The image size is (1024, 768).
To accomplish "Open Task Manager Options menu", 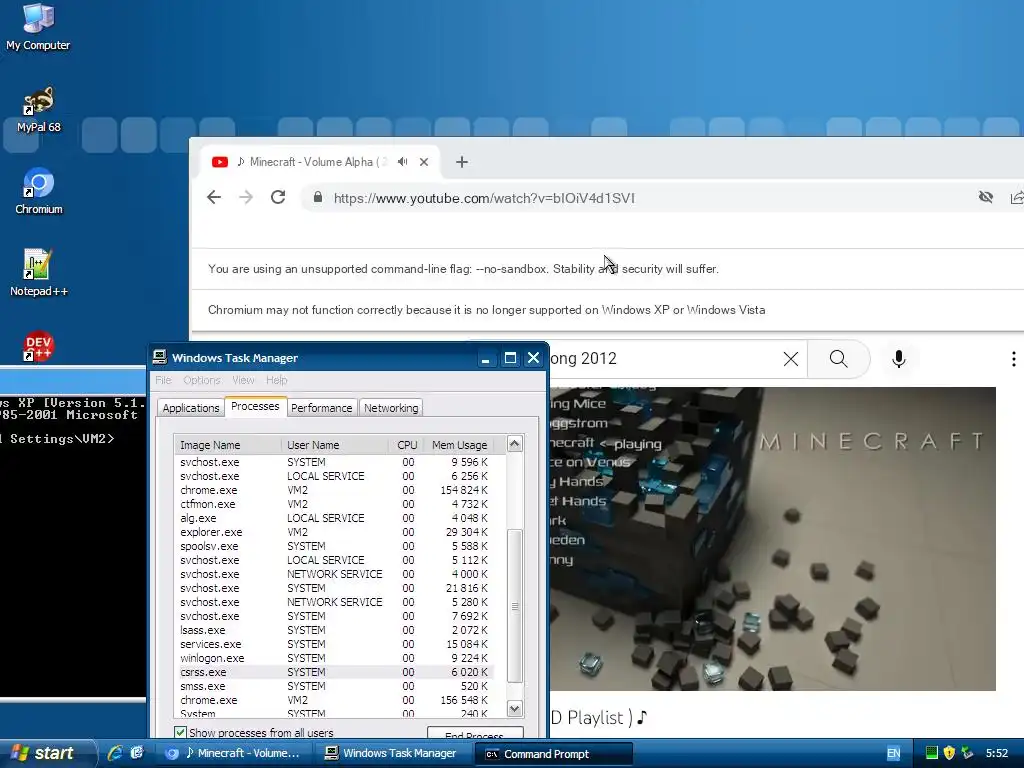I will [201, 380].
